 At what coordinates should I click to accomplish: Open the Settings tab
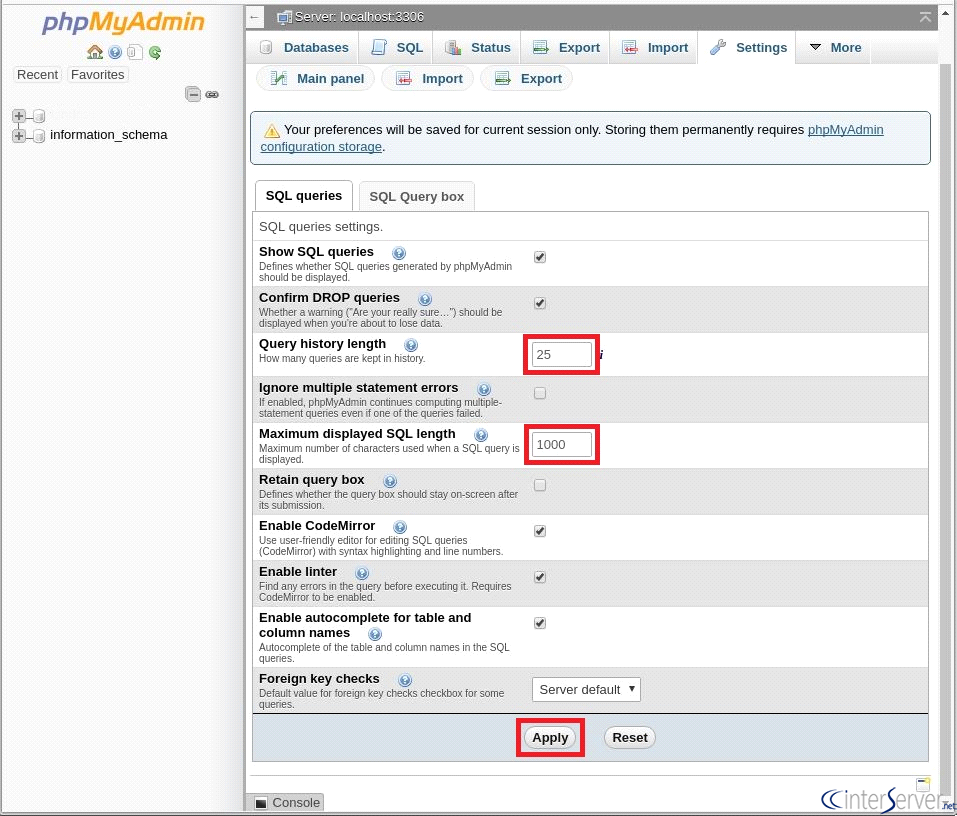coord(748,48)
